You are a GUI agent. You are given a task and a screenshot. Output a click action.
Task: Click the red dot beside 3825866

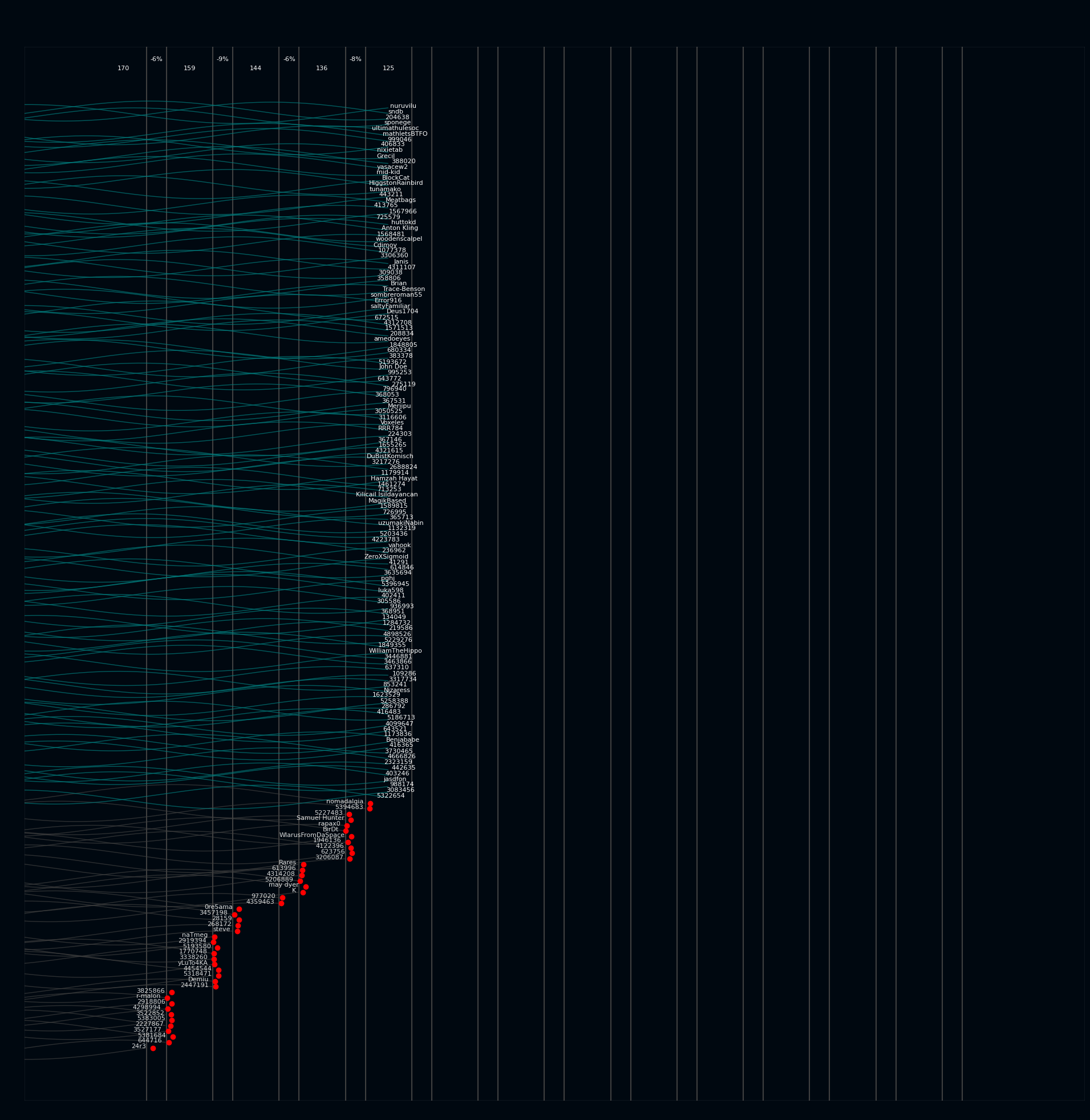(171, 992)
